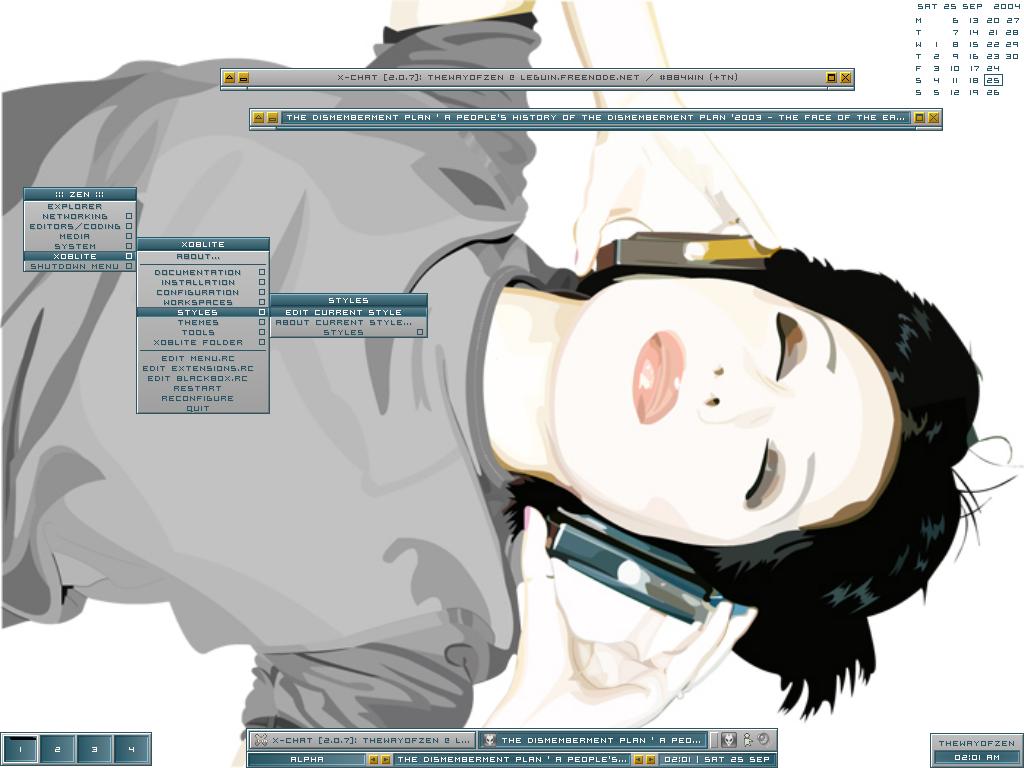Cycle to previous window with left arrow before clock

coord(639,760)
